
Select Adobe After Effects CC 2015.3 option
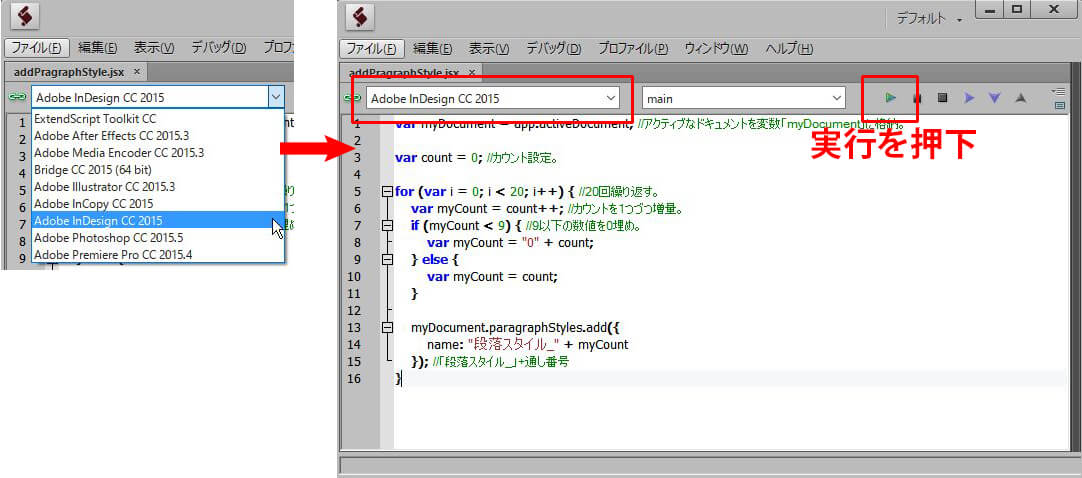tap(158, 136)
